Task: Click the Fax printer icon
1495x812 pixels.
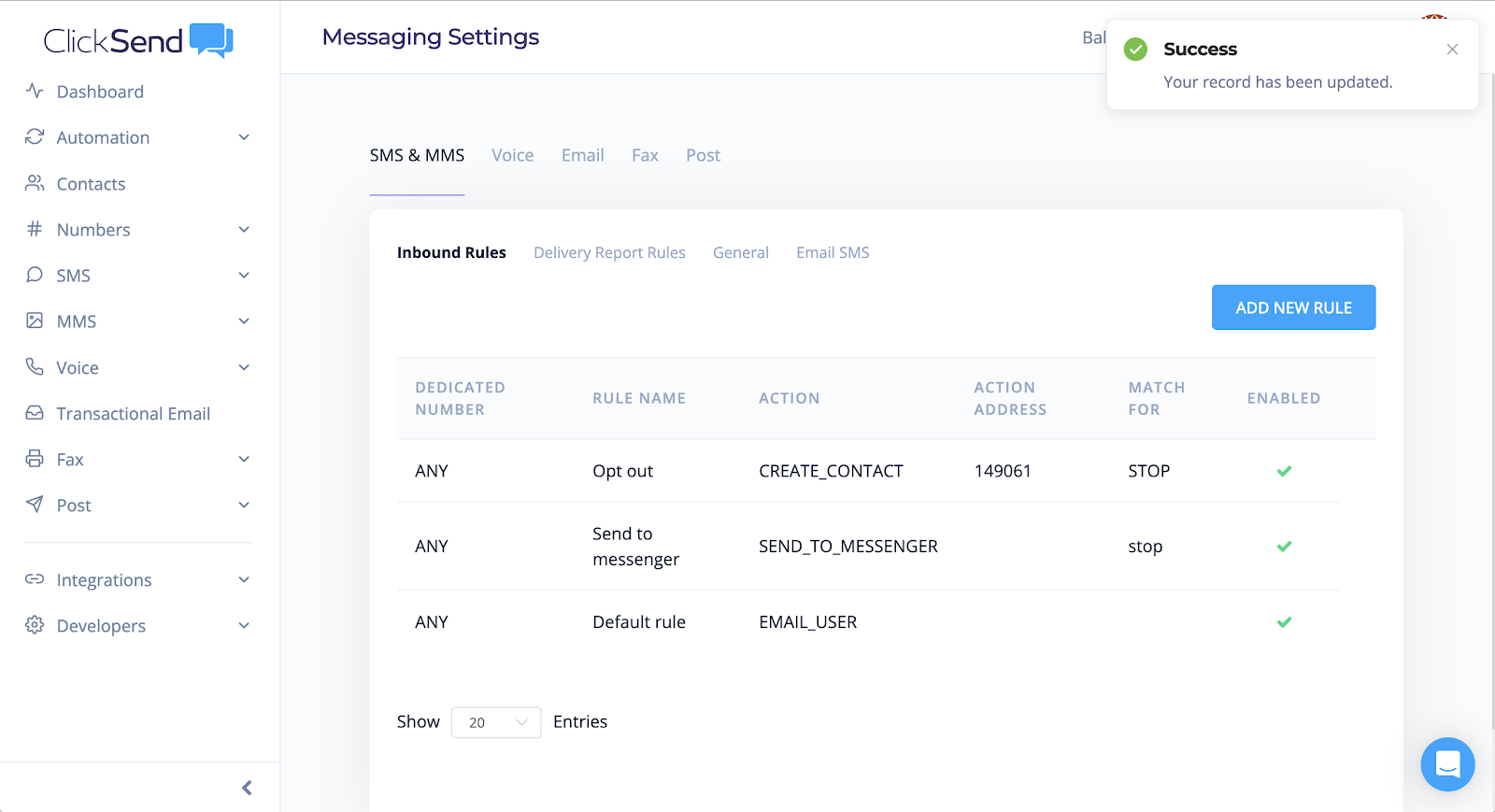Action: (x=35, y=459)
